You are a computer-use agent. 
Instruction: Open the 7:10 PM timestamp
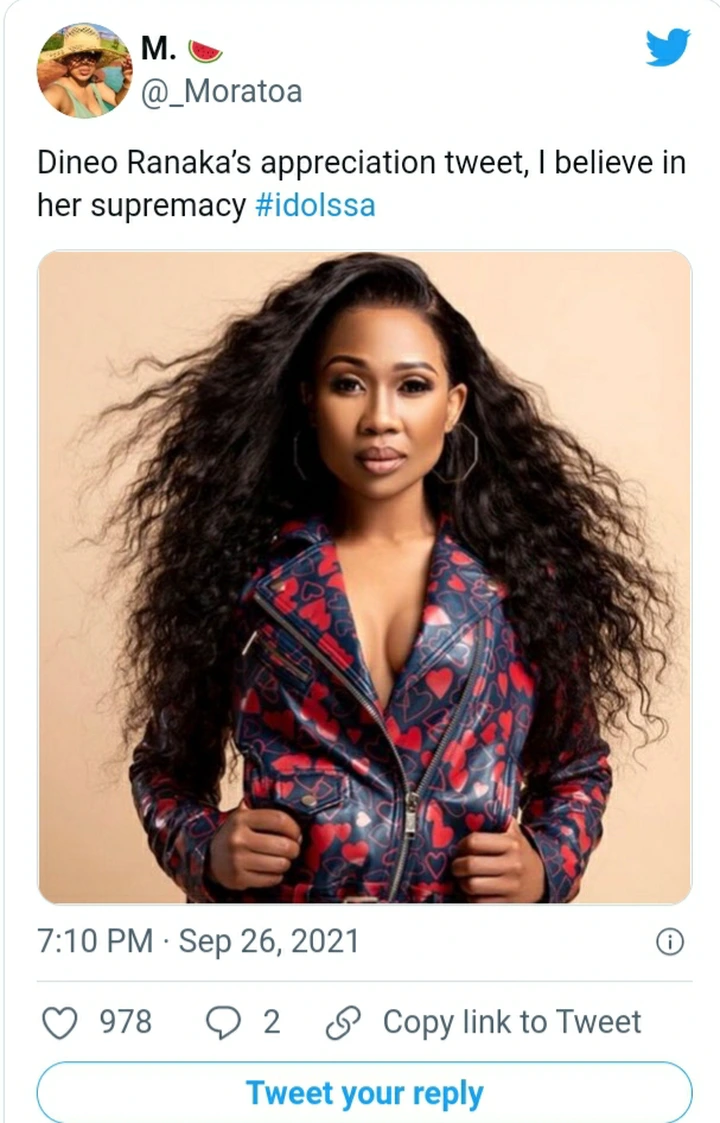95,941
